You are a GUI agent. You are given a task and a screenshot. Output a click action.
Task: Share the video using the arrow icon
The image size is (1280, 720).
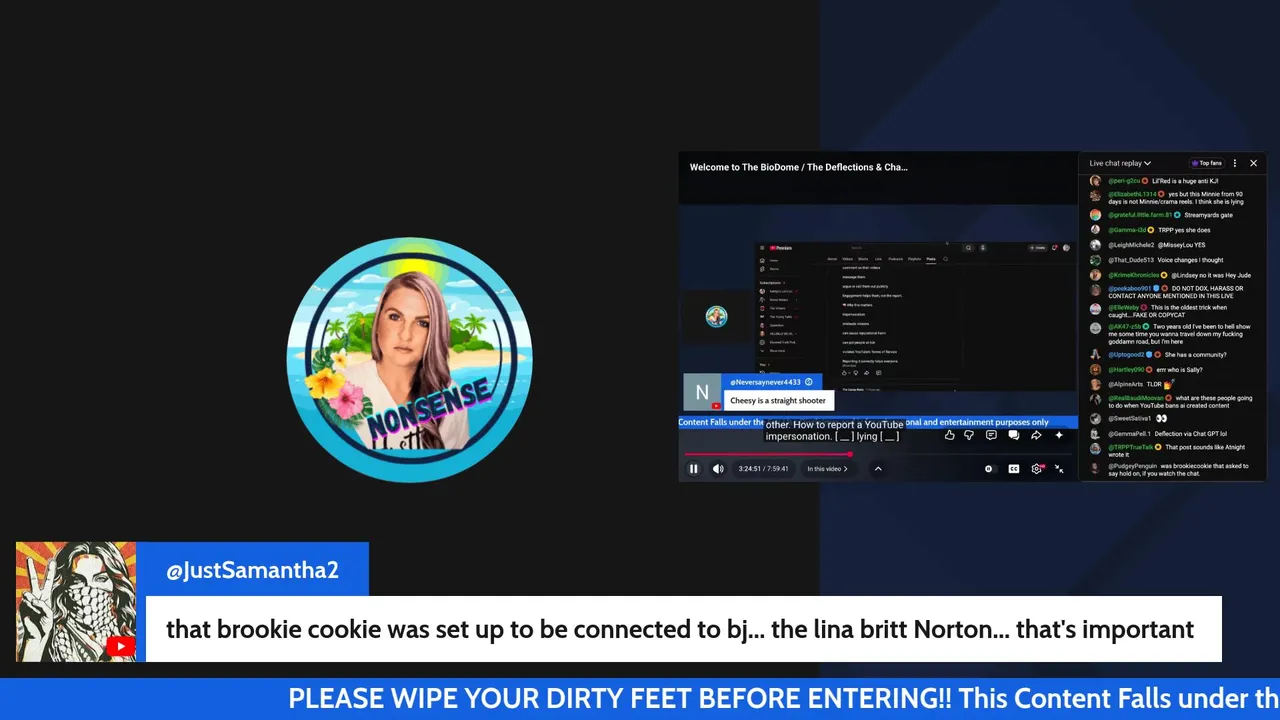tap(1036, 435)
